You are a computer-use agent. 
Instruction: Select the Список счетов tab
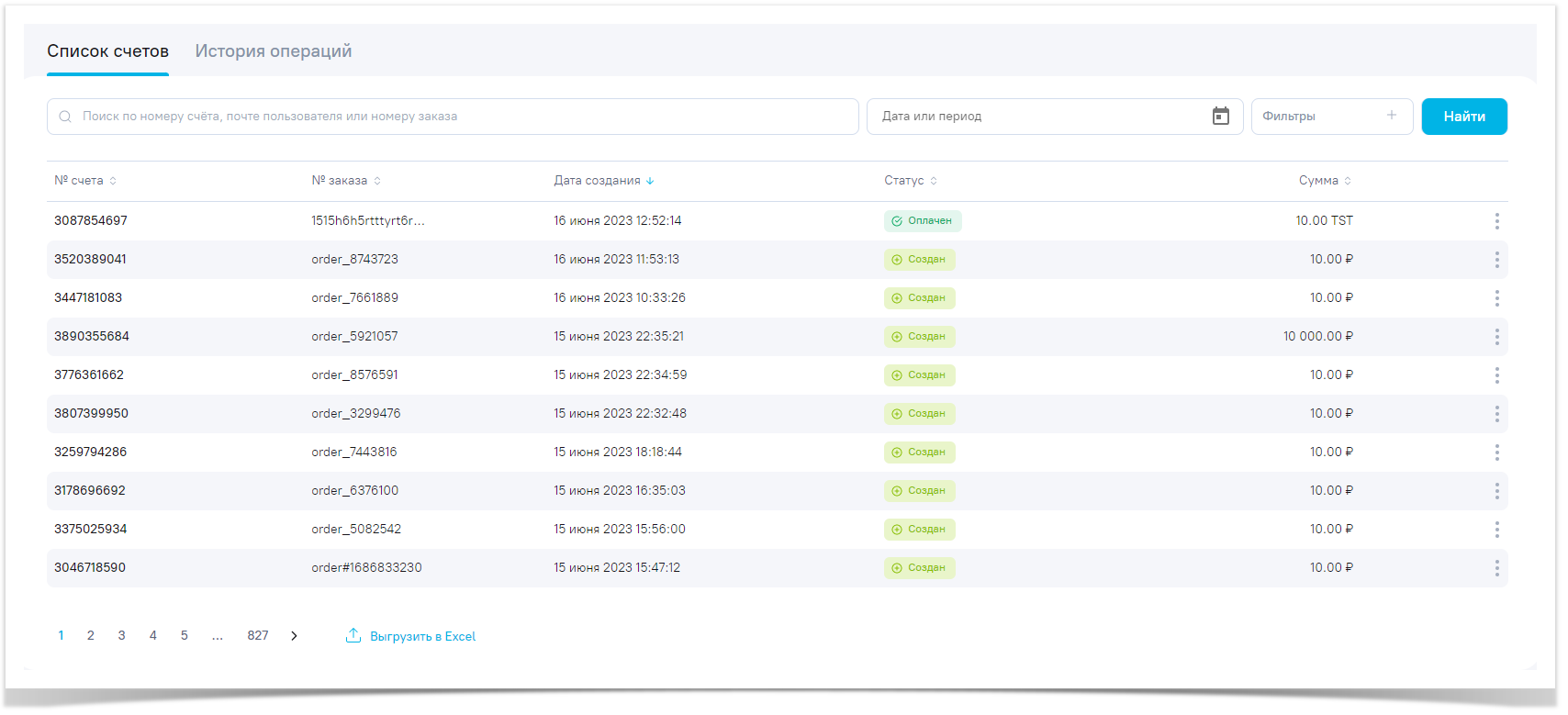pyautogui.click(x=107, y=51)
